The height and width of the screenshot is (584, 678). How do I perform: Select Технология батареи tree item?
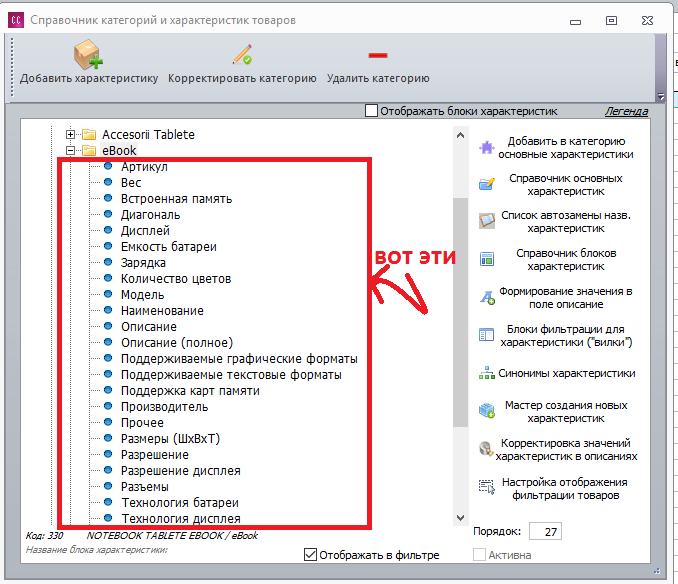click(x=180, y=502)
